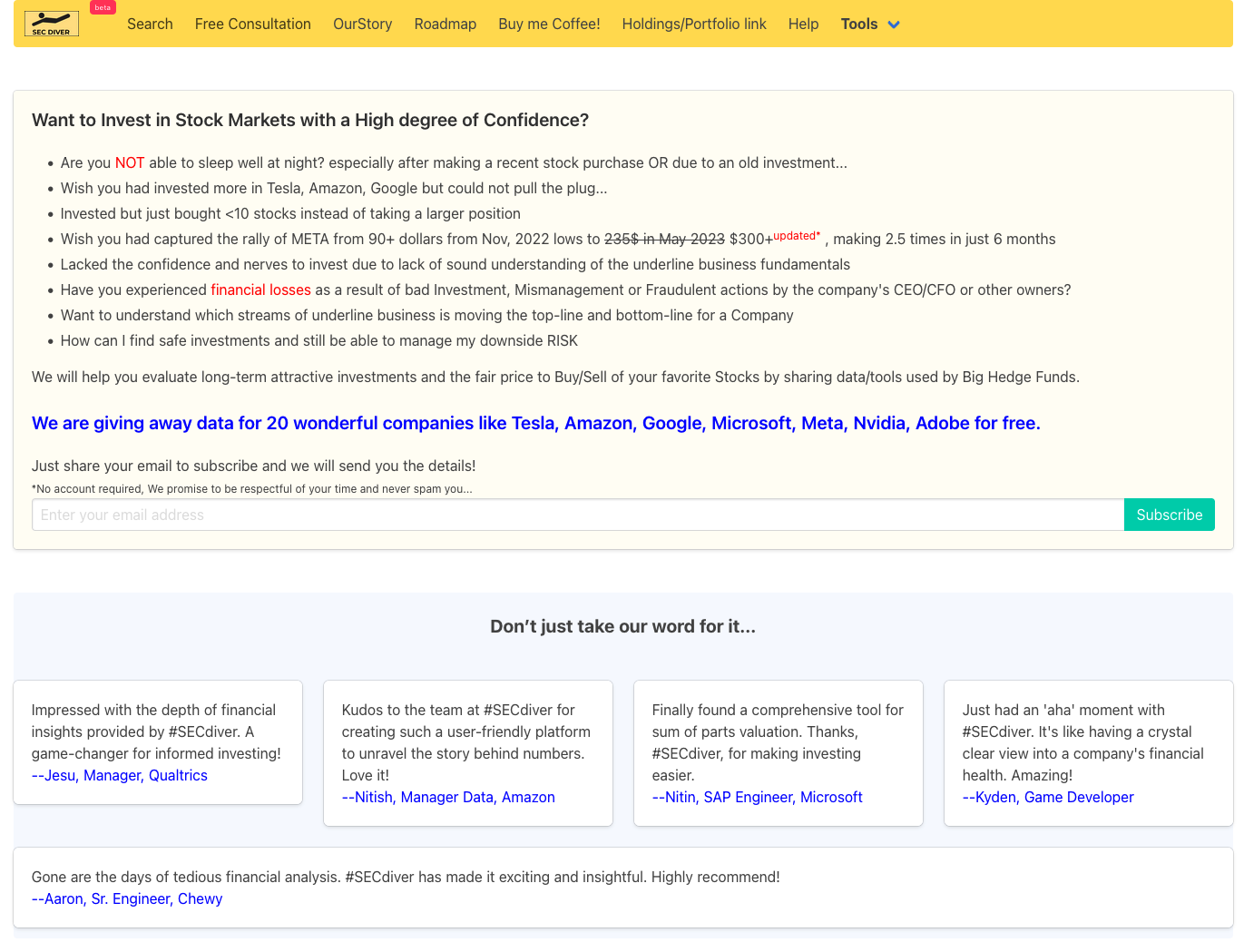
Task: Click Nitin, SAP Engineer, Microsoft attribution
Action: click(757, 797)
